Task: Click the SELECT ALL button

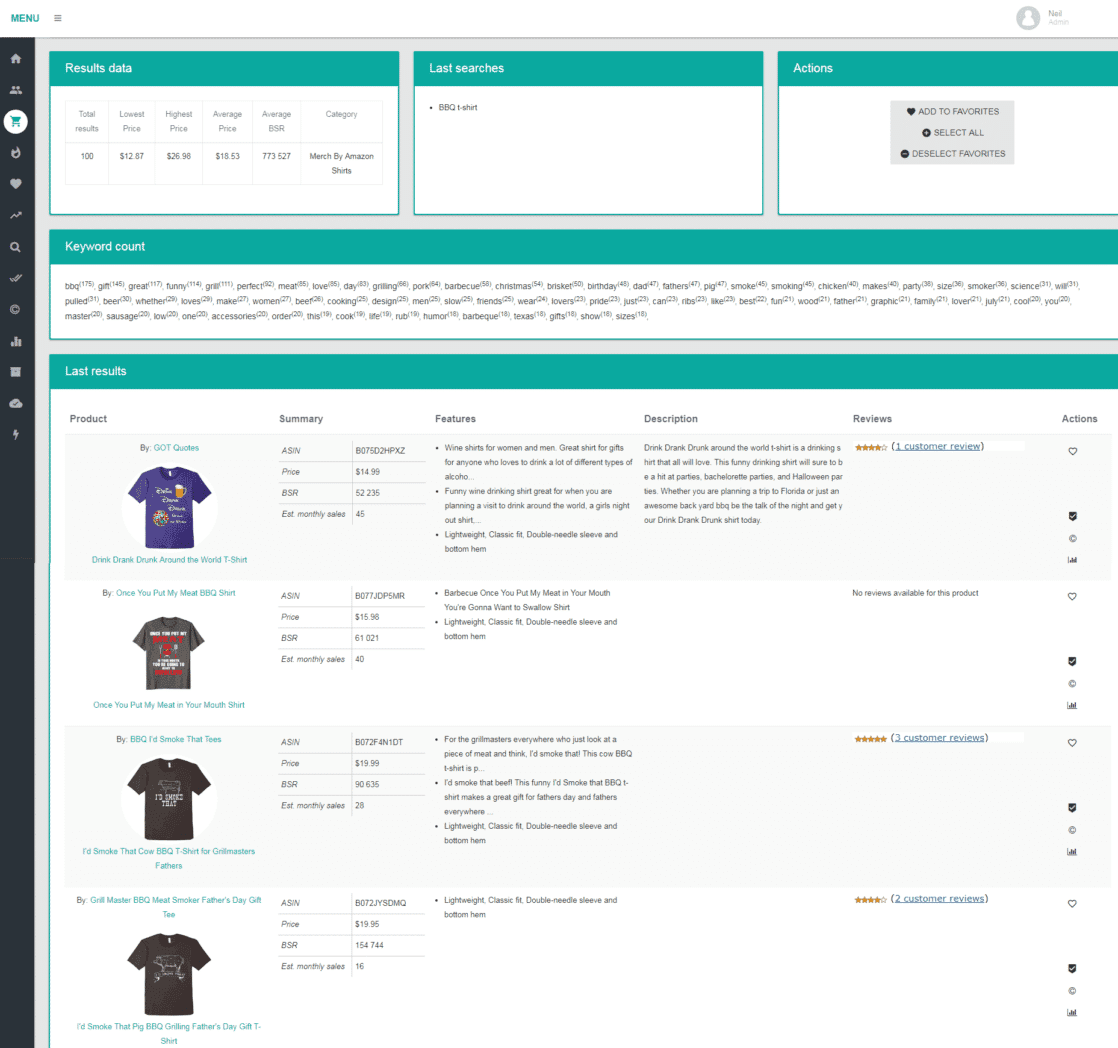Action: click(x=953, y=133)
